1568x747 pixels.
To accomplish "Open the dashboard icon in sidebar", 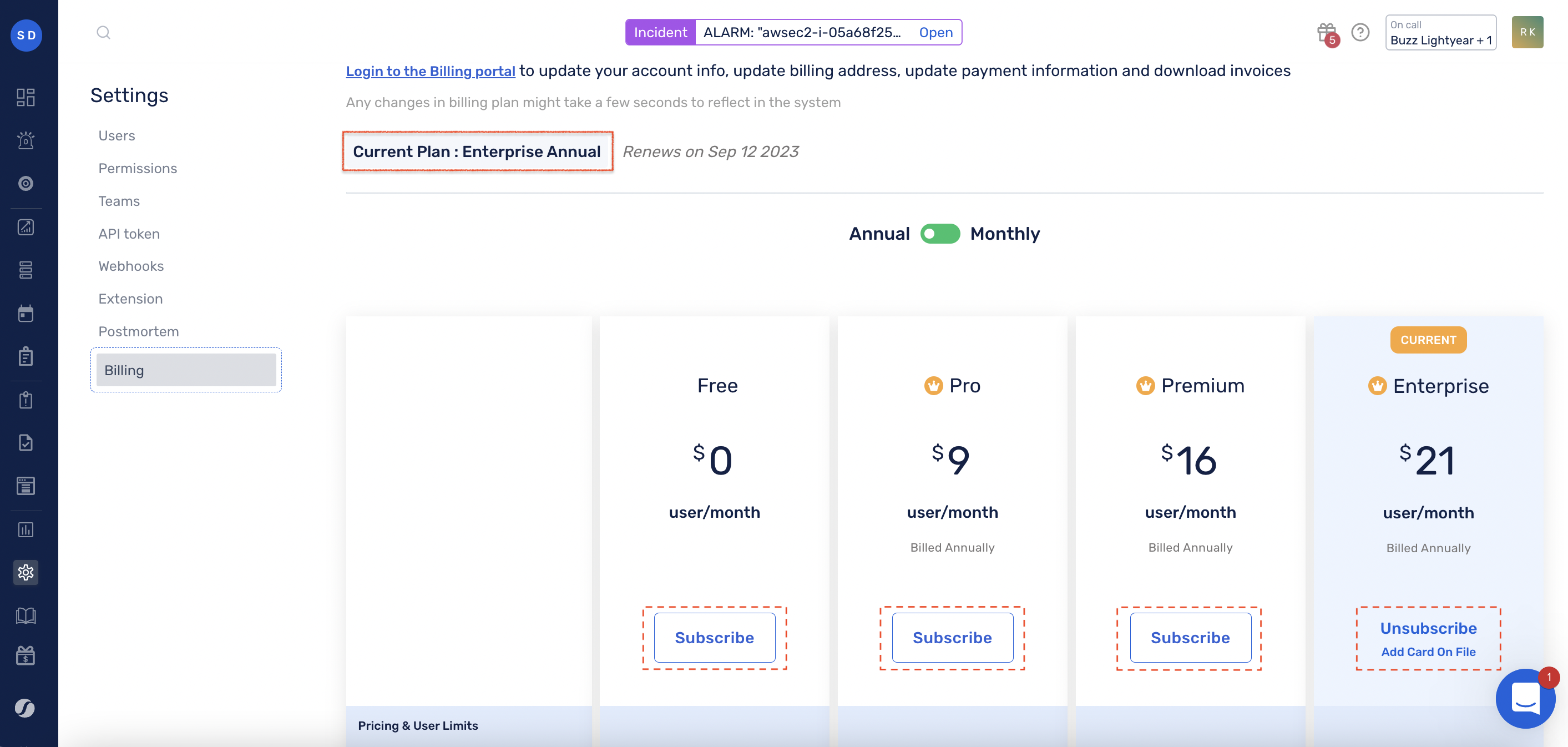I will 26,98.
